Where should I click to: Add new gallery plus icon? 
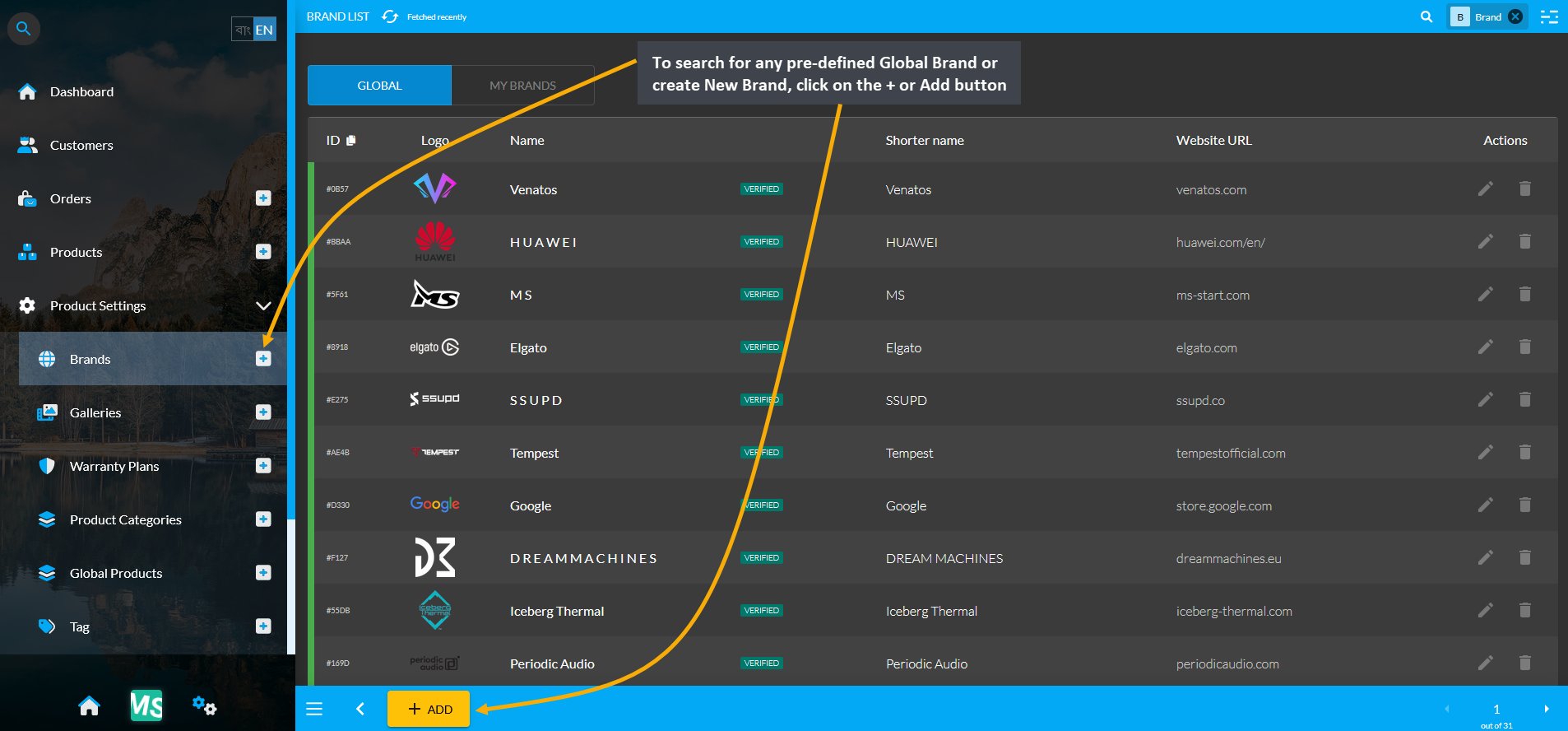pyautogui.click(x=263, y=412)
